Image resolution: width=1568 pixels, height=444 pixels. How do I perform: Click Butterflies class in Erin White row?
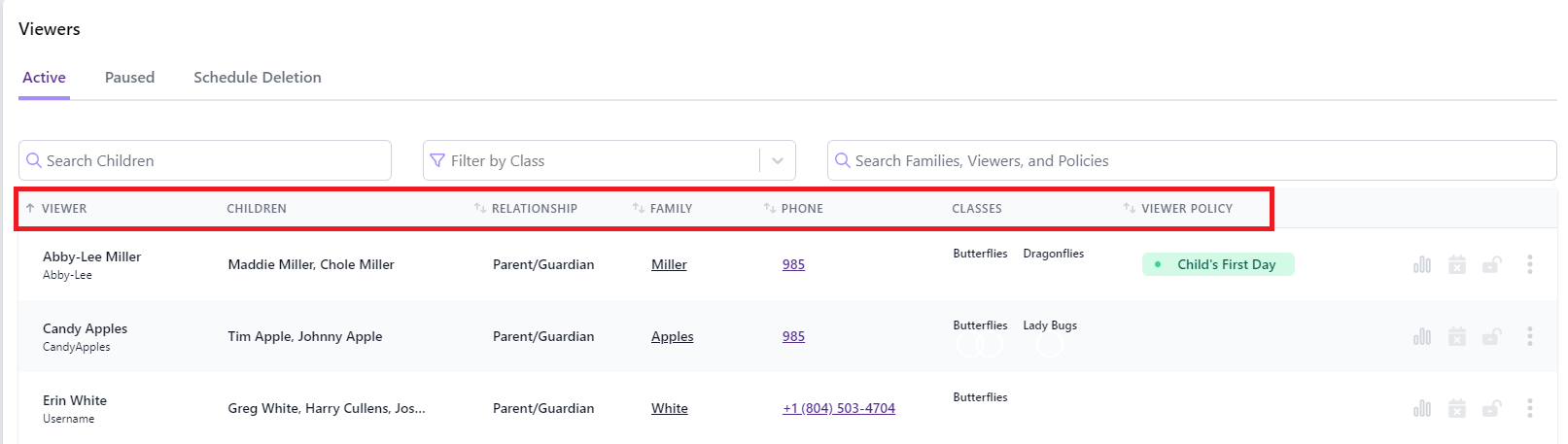coord(980,397)
